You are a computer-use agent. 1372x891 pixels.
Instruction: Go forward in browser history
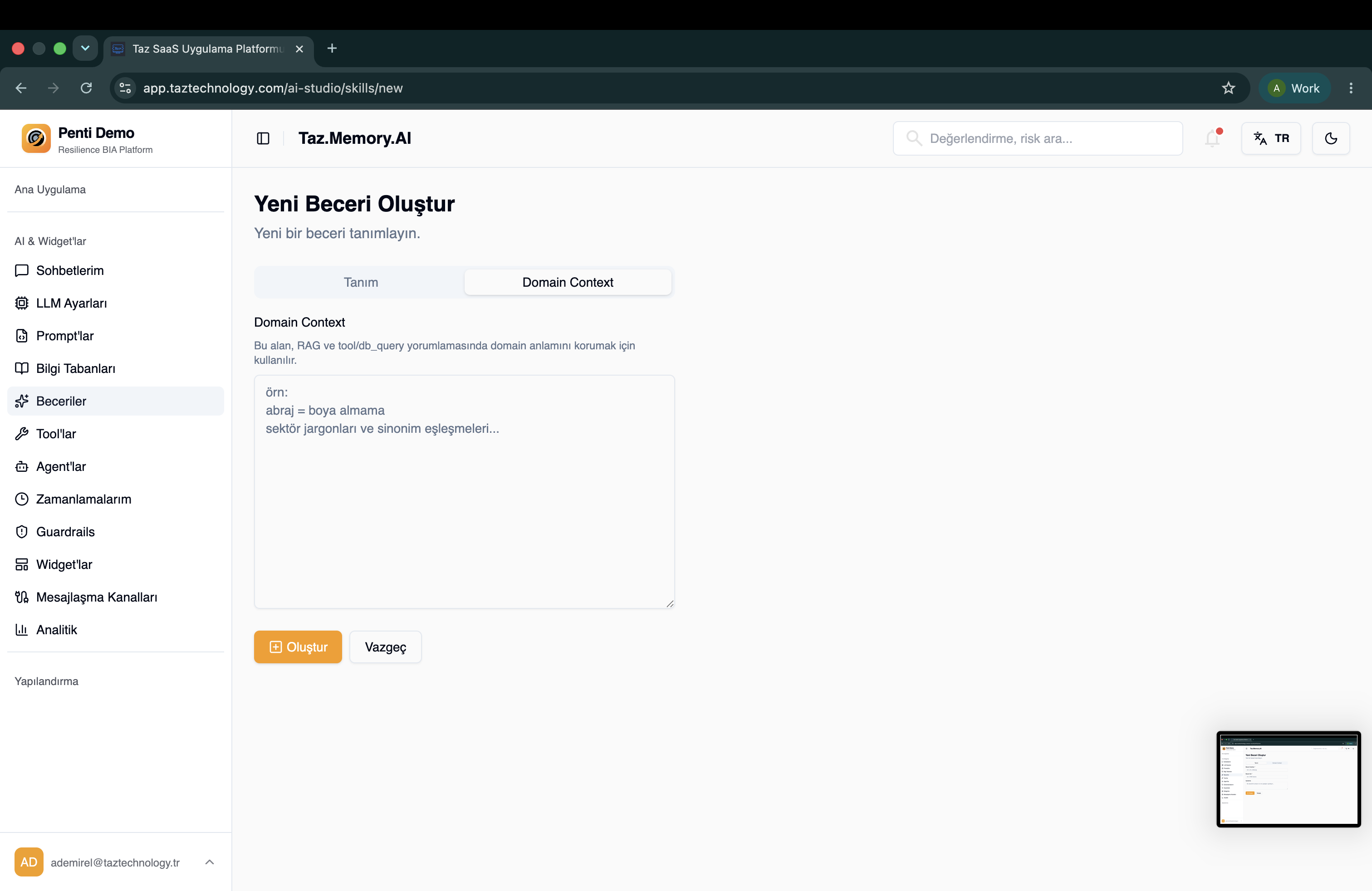click(54, 88)
